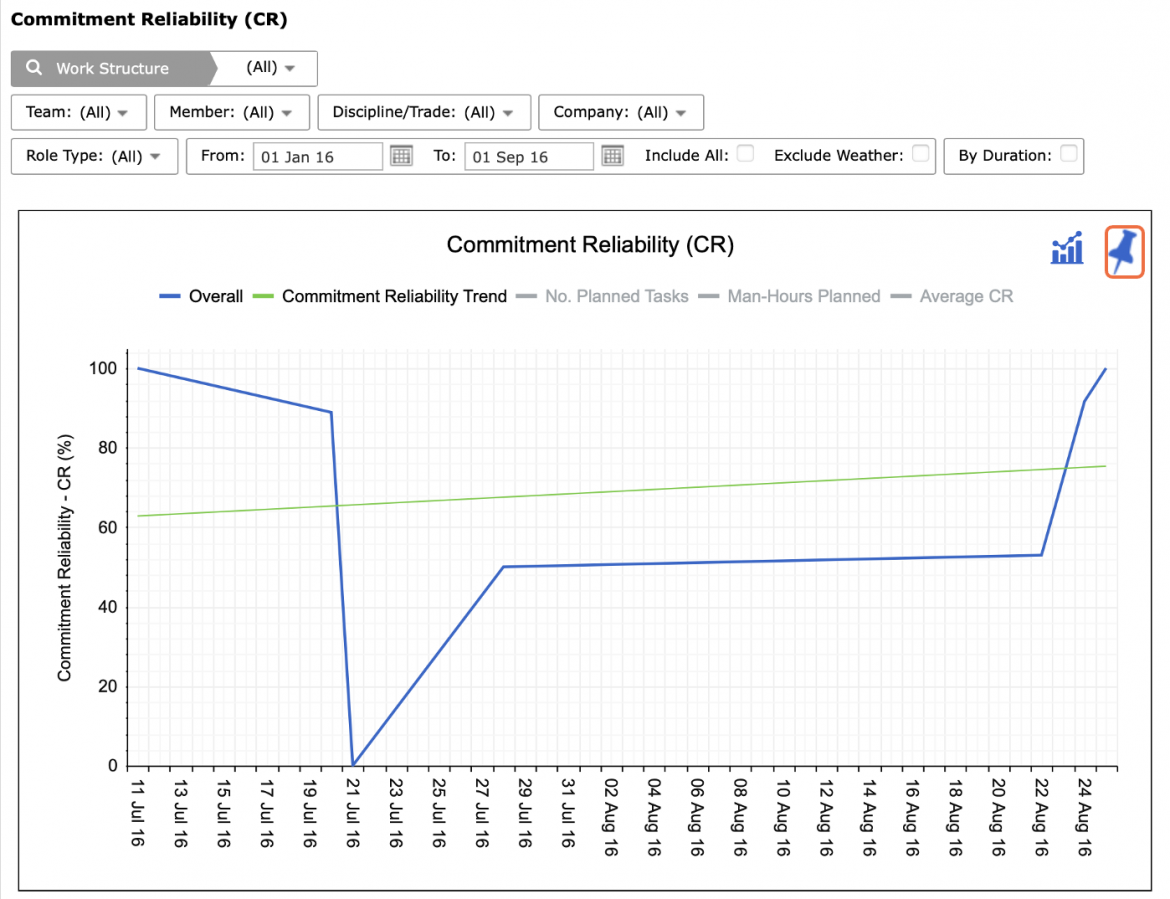The image size is (1170, 899).
Task: Click the From date field 01 Jan 16
Action: (318, 157)
